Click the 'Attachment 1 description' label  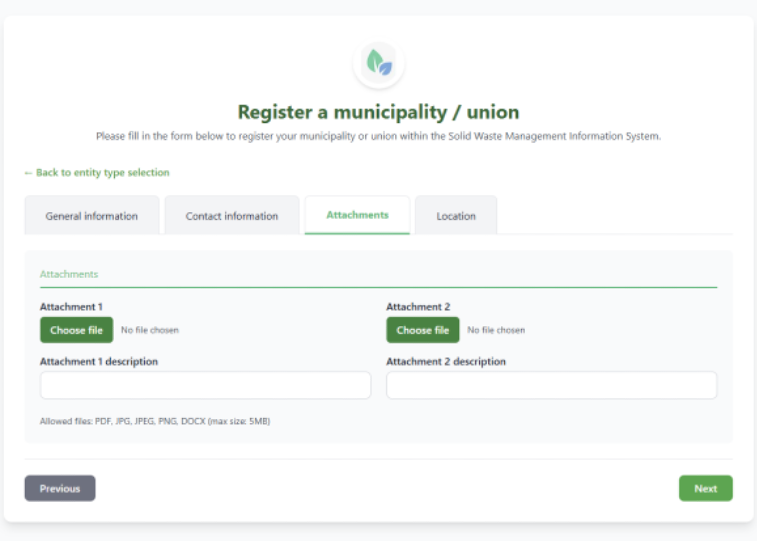[x=99, y=362]
